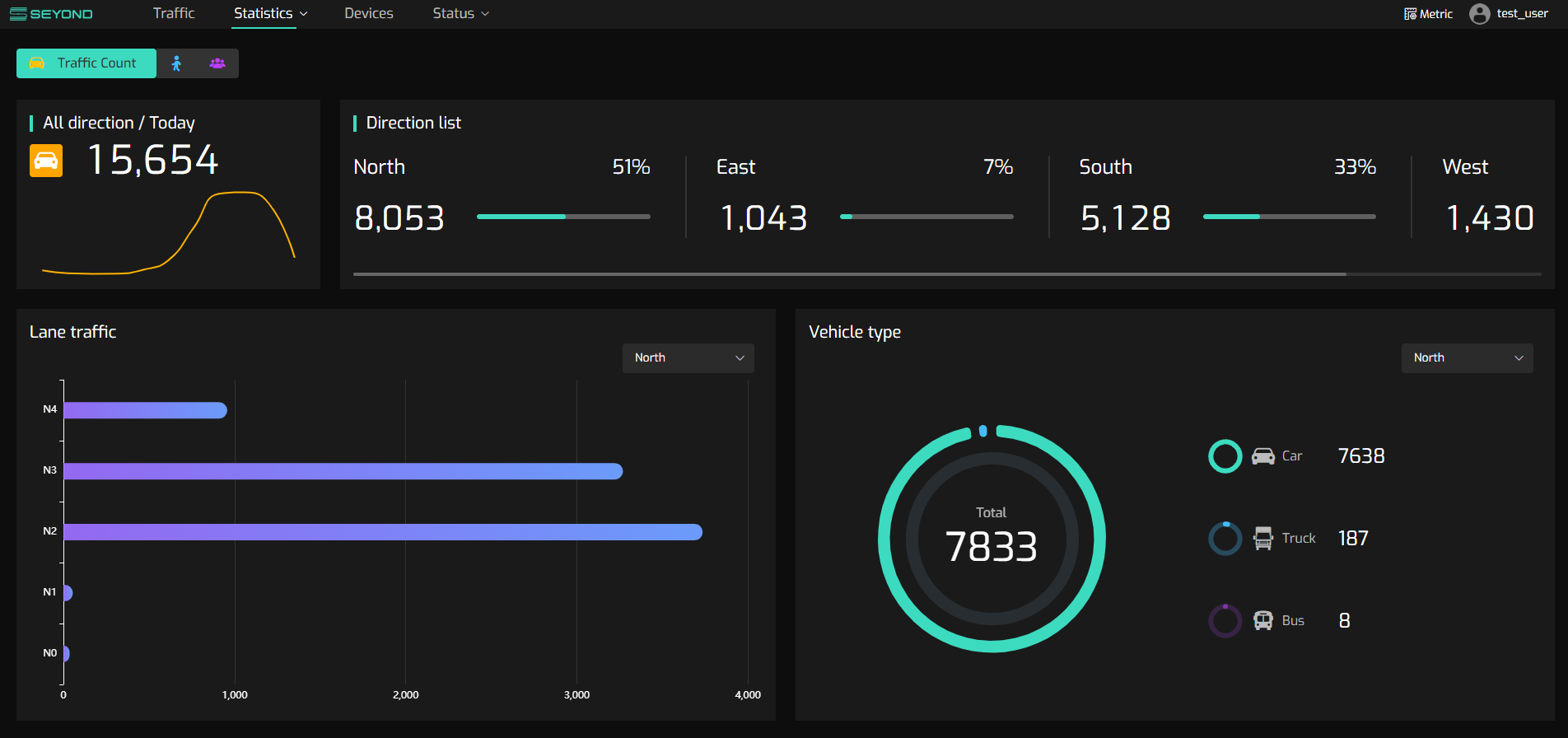Toggle the Truck ring legend indicator

pyautogui.click(x=1225, y=539)
